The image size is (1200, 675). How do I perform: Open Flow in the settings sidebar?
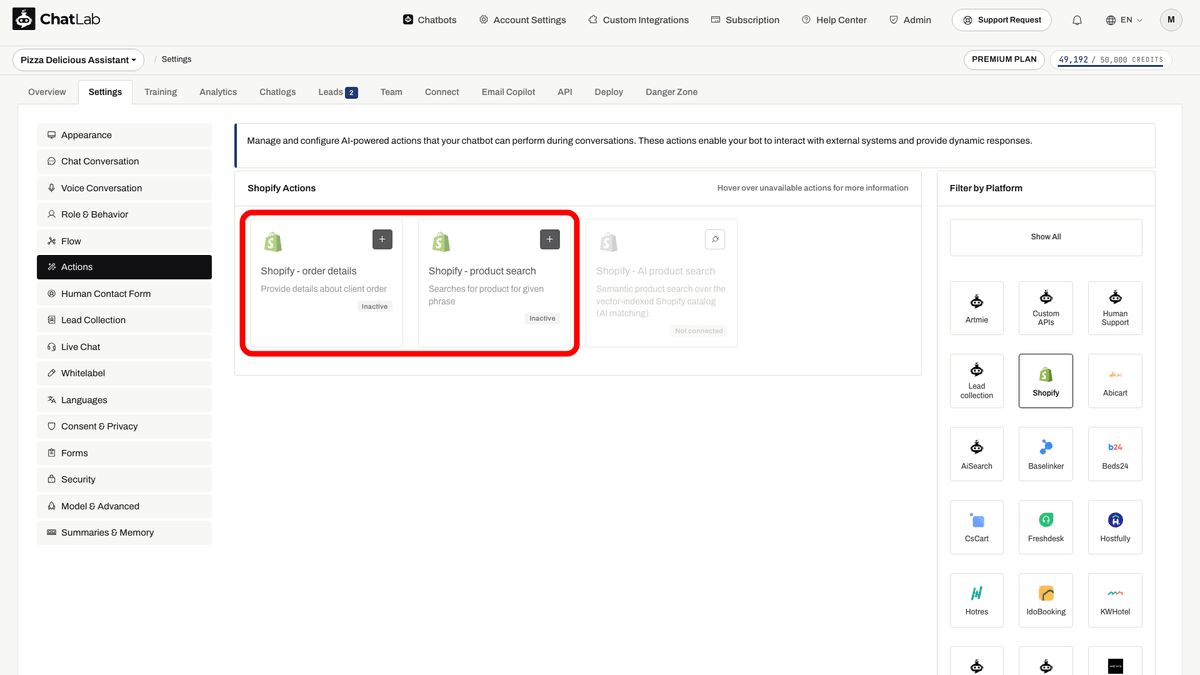coord(124,241)
